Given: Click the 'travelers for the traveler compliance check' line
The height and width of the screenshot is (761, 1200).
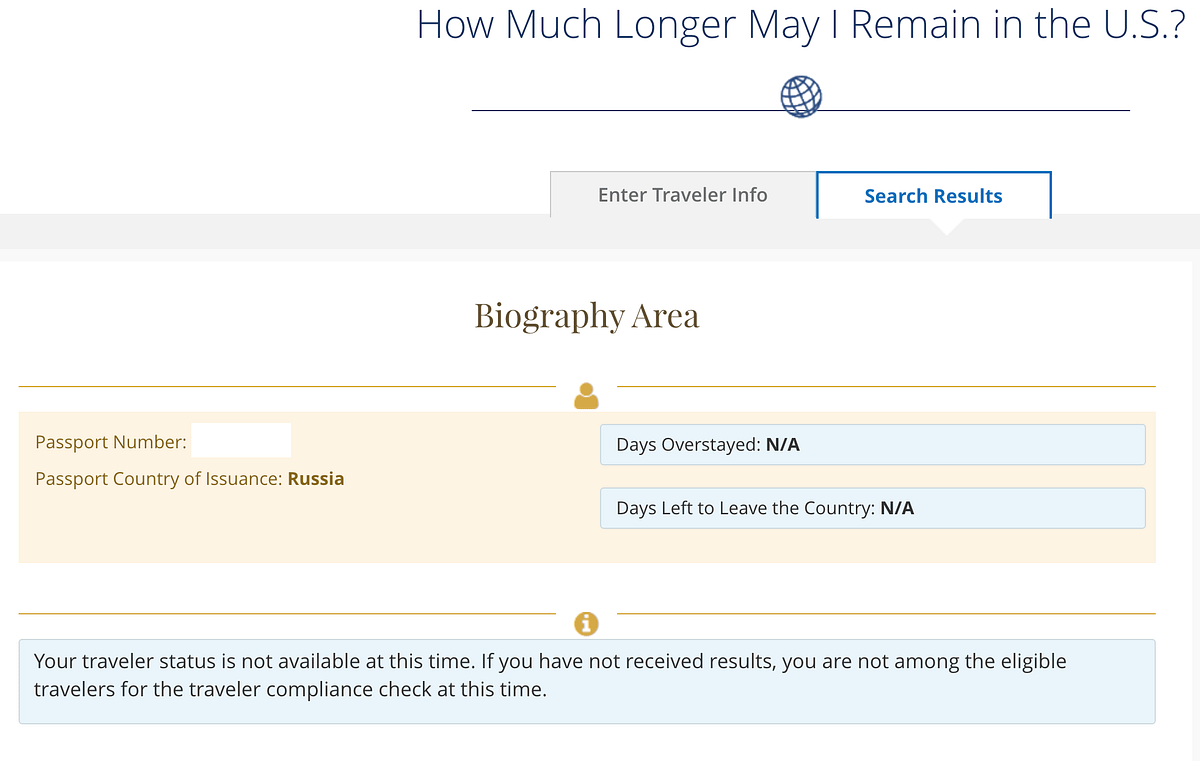Looking at the screenshot, I should click(290, 690).
